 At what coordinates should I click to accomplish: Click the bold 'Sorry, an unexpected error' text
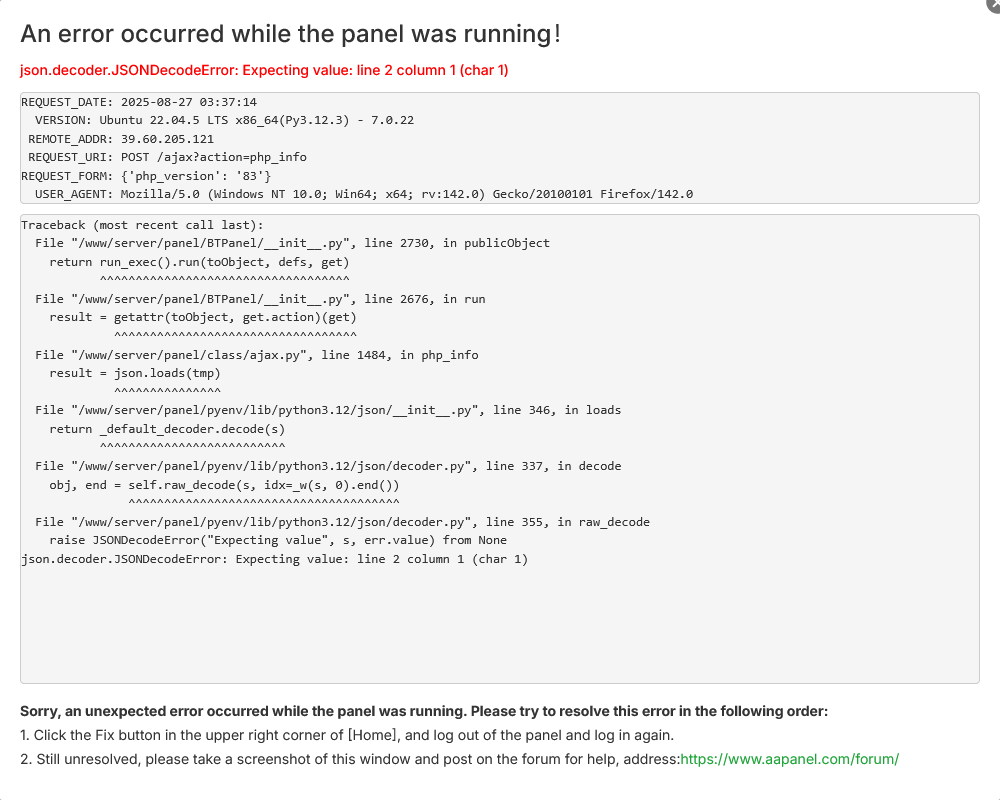pyautogui.click(x=424, y=712)
